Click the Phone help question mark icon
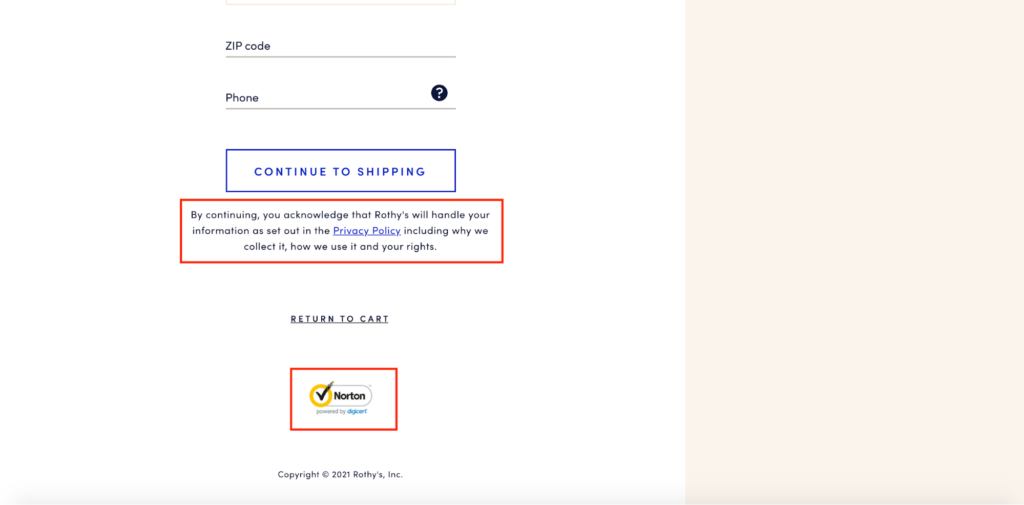The height and width of the screenshot is (505, 1024). coord(440,93)
